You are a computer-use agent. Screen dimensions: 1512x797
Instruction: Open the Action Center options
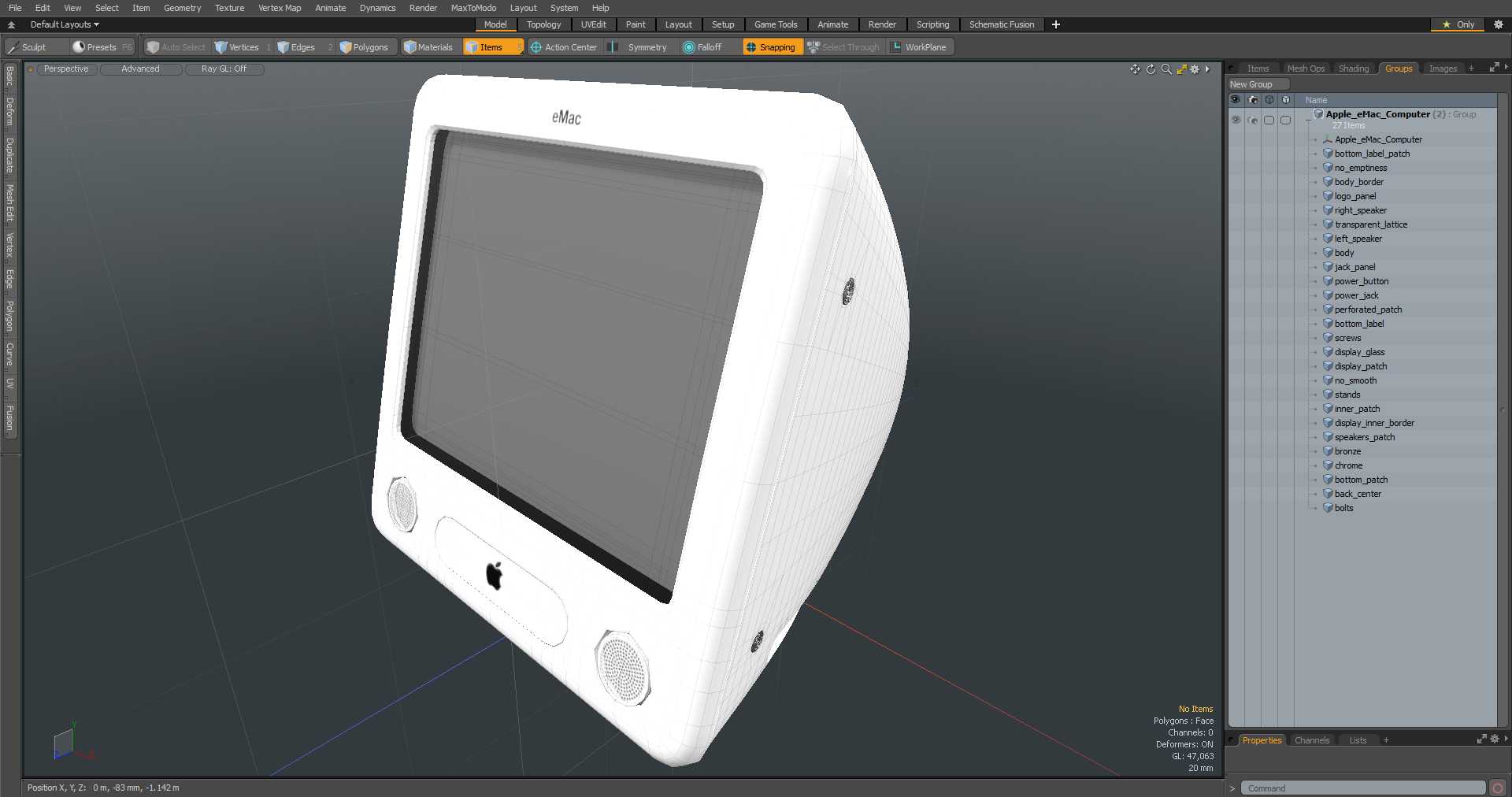(564, 47)
